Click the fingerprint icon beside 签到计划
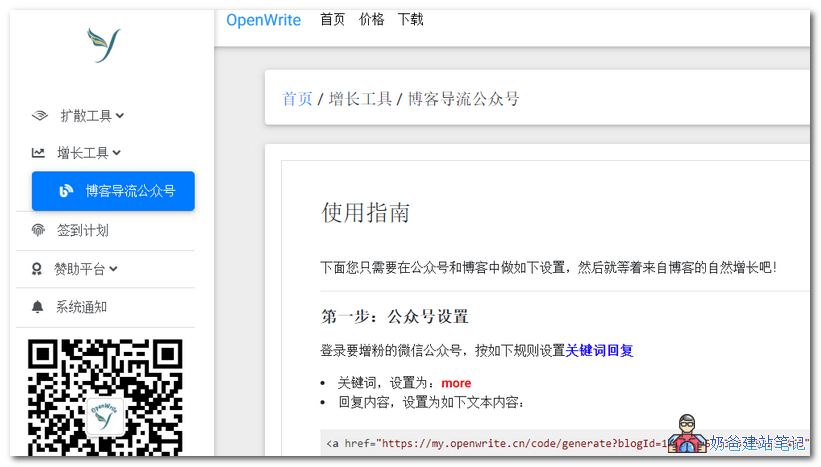 (x=38, y=230)
